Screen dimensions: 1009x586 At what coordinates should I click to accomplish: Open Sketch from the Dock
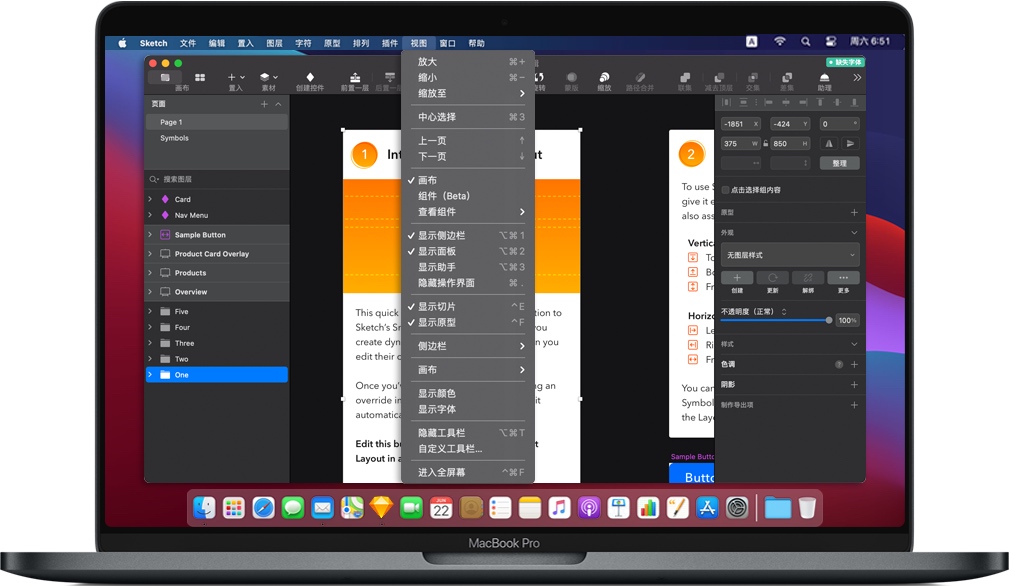pyautogui.click(x=381, y=508)
